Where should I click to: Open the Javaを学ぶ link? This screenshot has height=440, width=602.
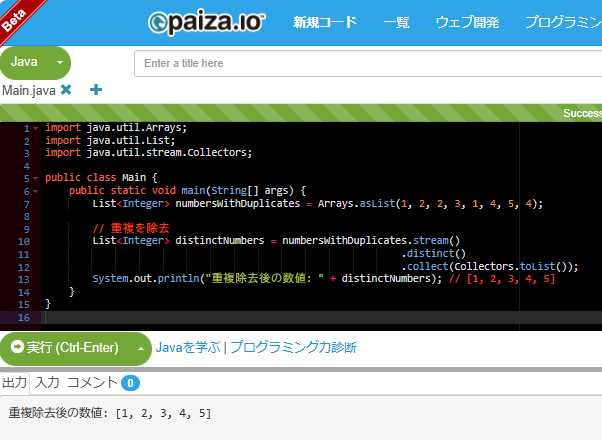(x=188, y=348)
